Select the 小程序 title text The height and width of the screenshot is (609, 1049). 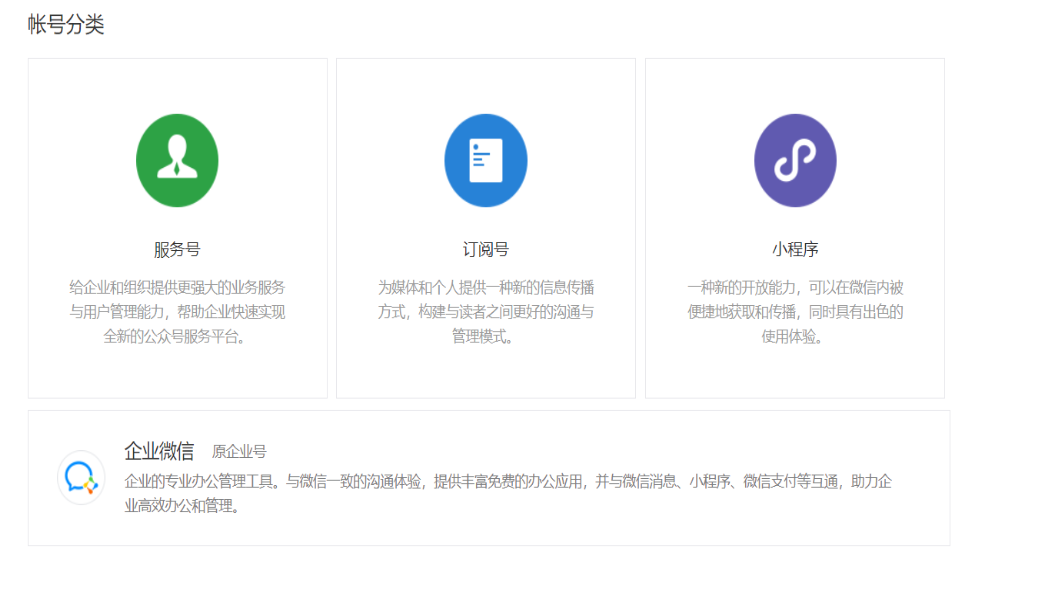(x=795, y=250)
